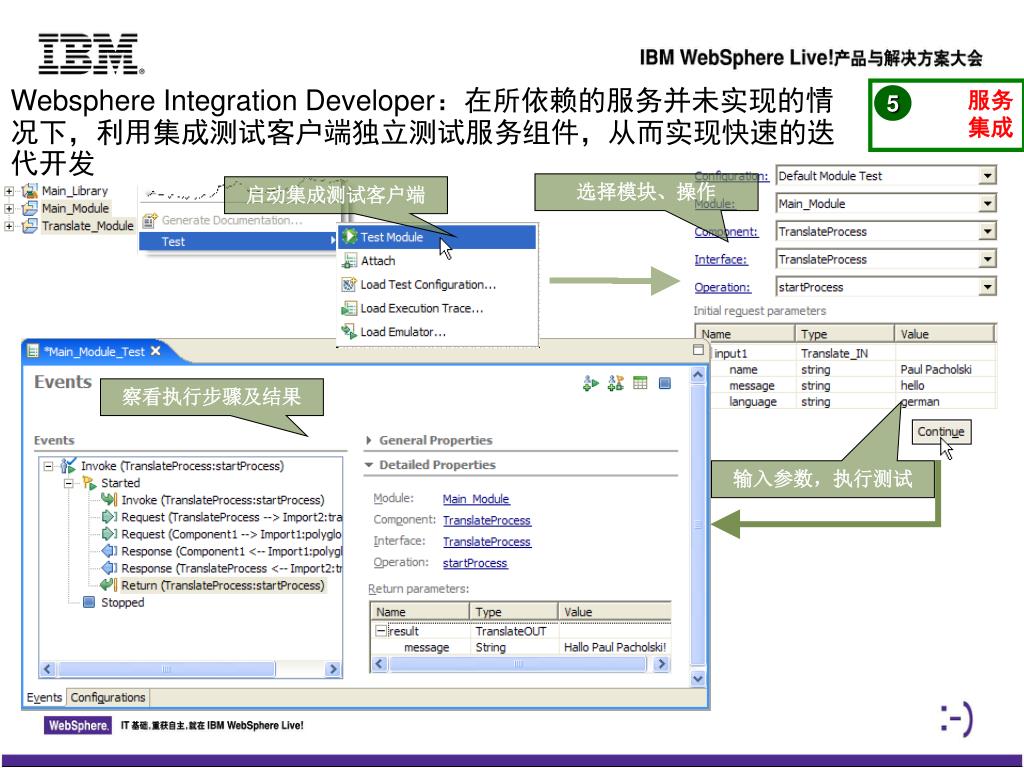Open the Interface dropdown
Viewport: 1024px width, 768px height.
click(x=987, y=259)
